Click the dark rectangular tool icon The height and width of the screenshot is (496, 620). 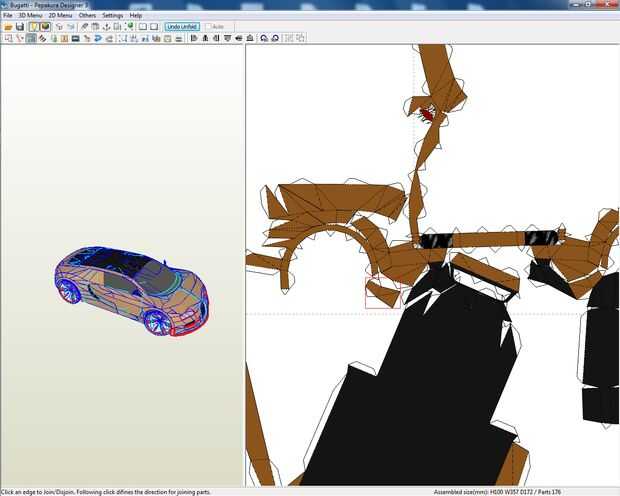(x=76, y=38)
